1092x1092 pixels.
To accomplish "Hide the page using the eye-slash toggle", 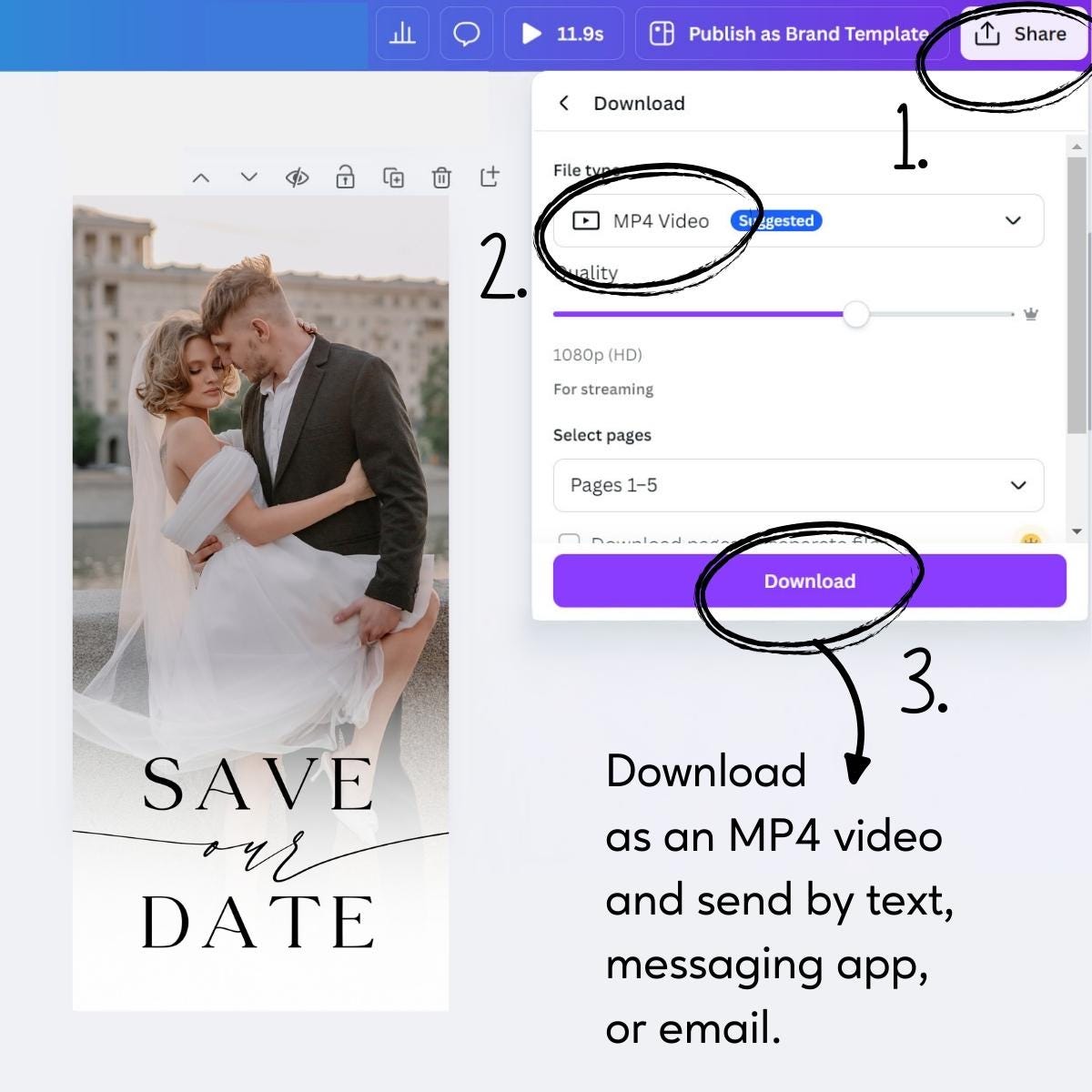I will click(x=297, y=177).
